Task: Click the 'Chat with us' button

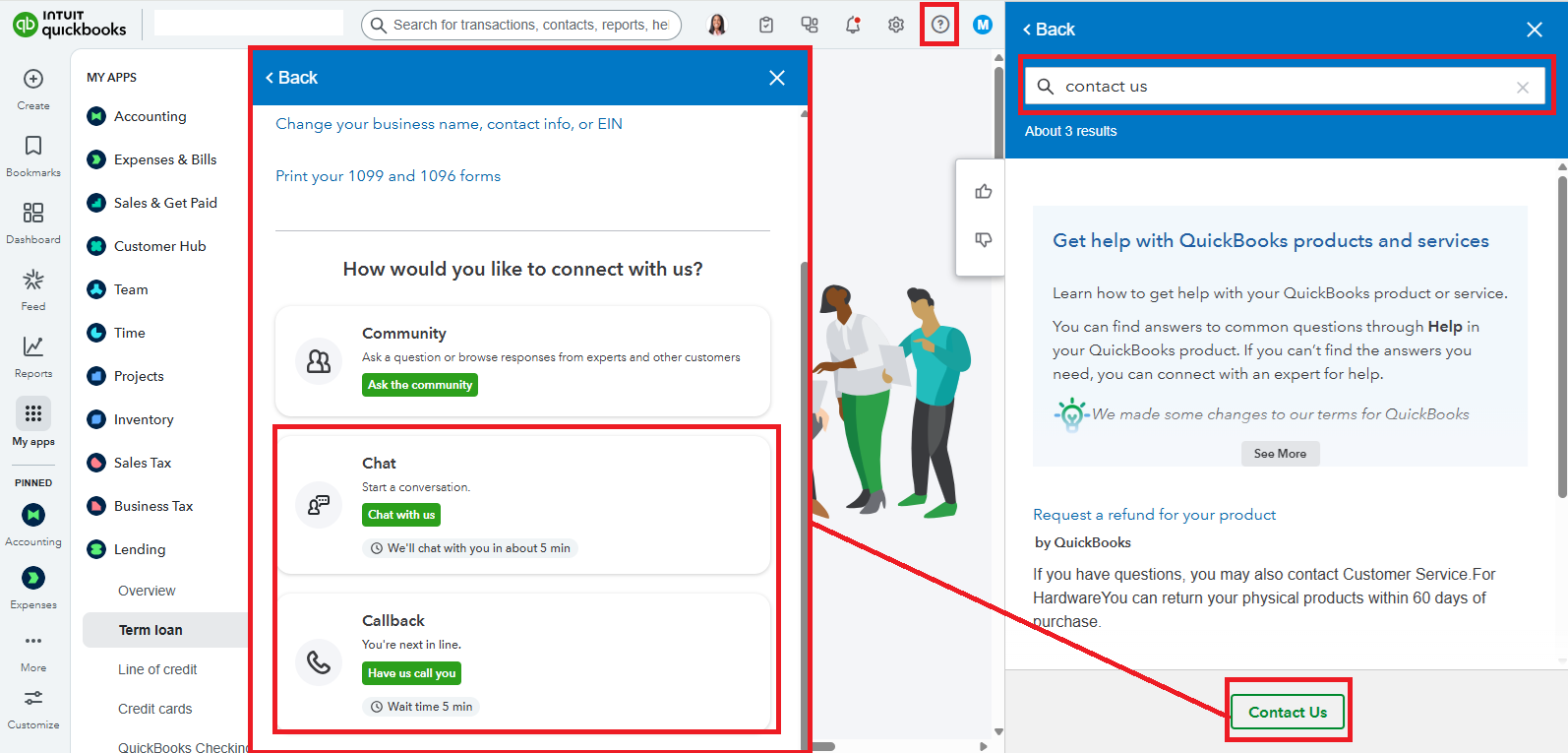Action: (x=401, y=515)
